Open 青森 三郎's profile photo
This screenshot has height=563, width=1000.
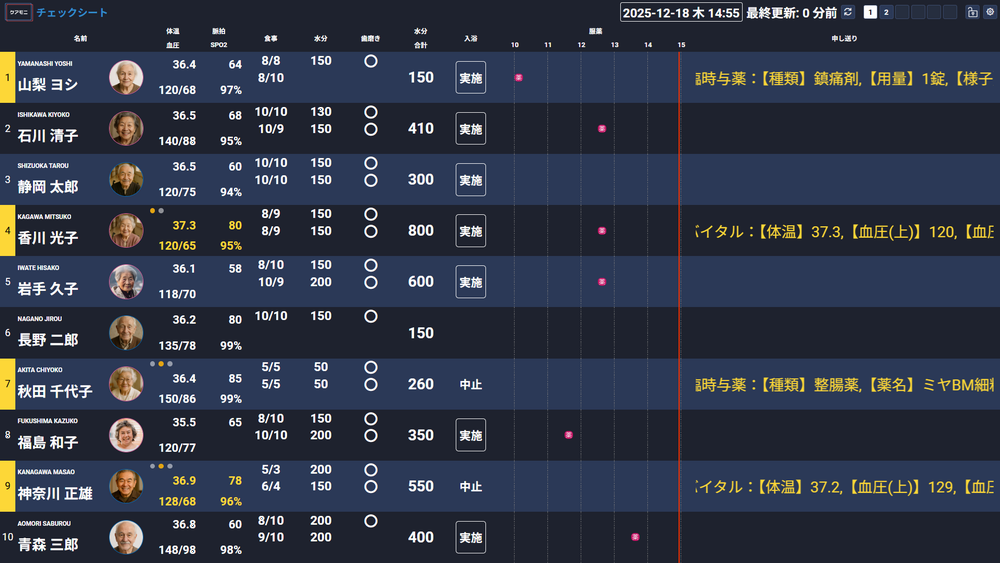pyautogui.click(x=126, y=537)
